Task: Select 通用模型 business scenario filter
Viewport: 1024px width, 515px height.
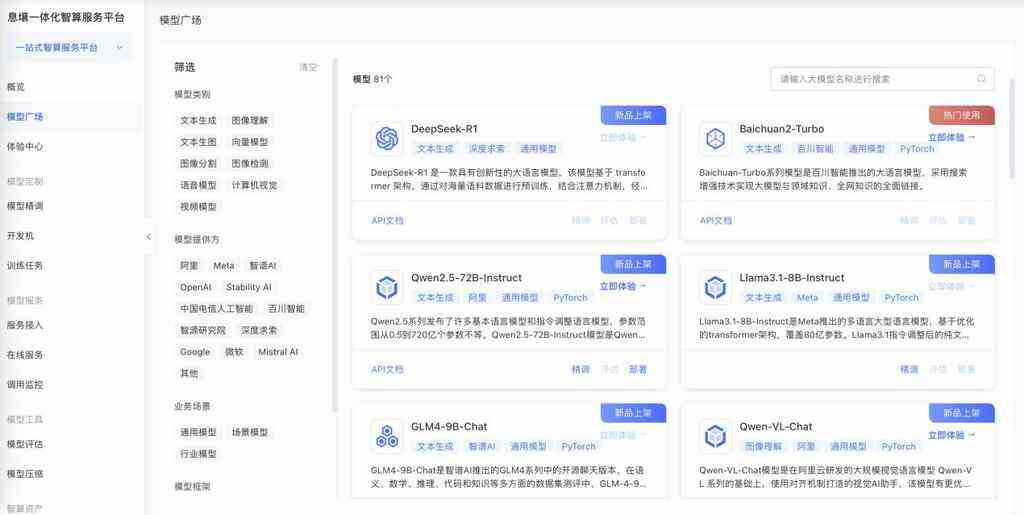Action: click(199, 433)
